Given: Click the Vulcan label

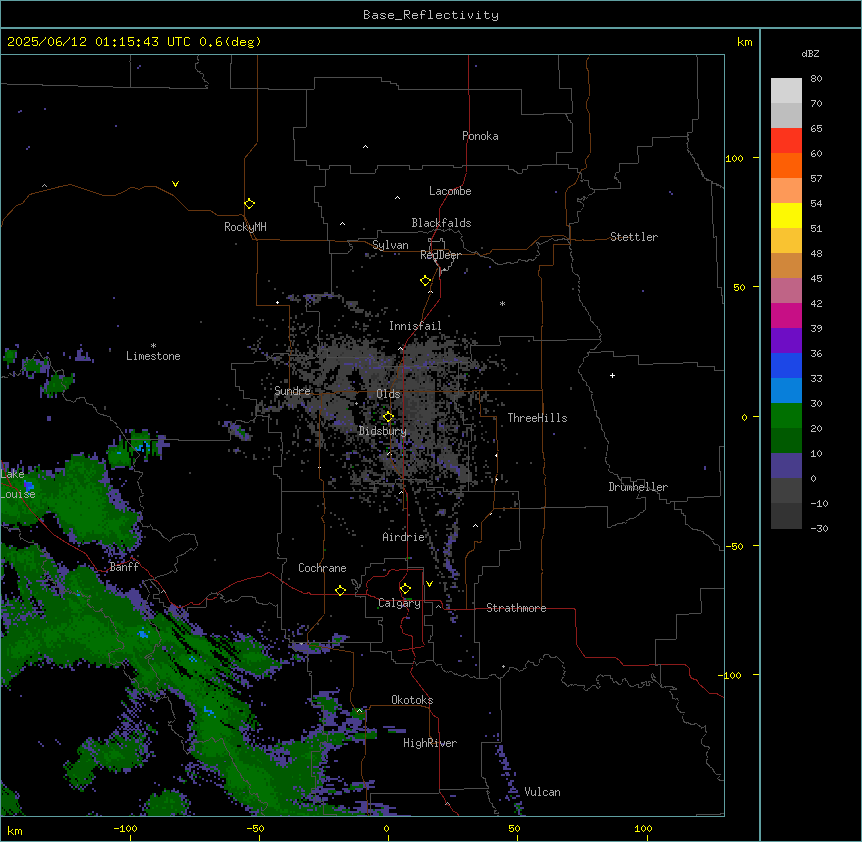Looking at the screenshot, I should pos(543,792).
